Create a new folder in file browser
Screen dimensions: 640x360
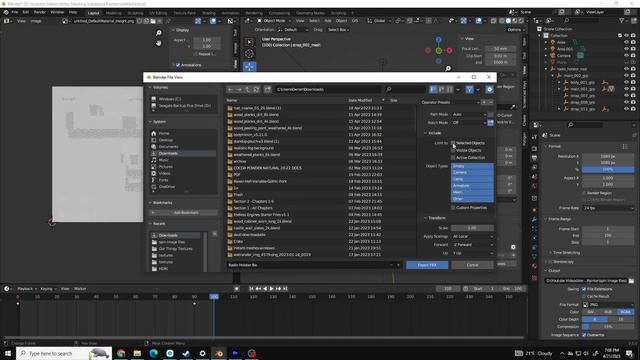coord(267,89)
